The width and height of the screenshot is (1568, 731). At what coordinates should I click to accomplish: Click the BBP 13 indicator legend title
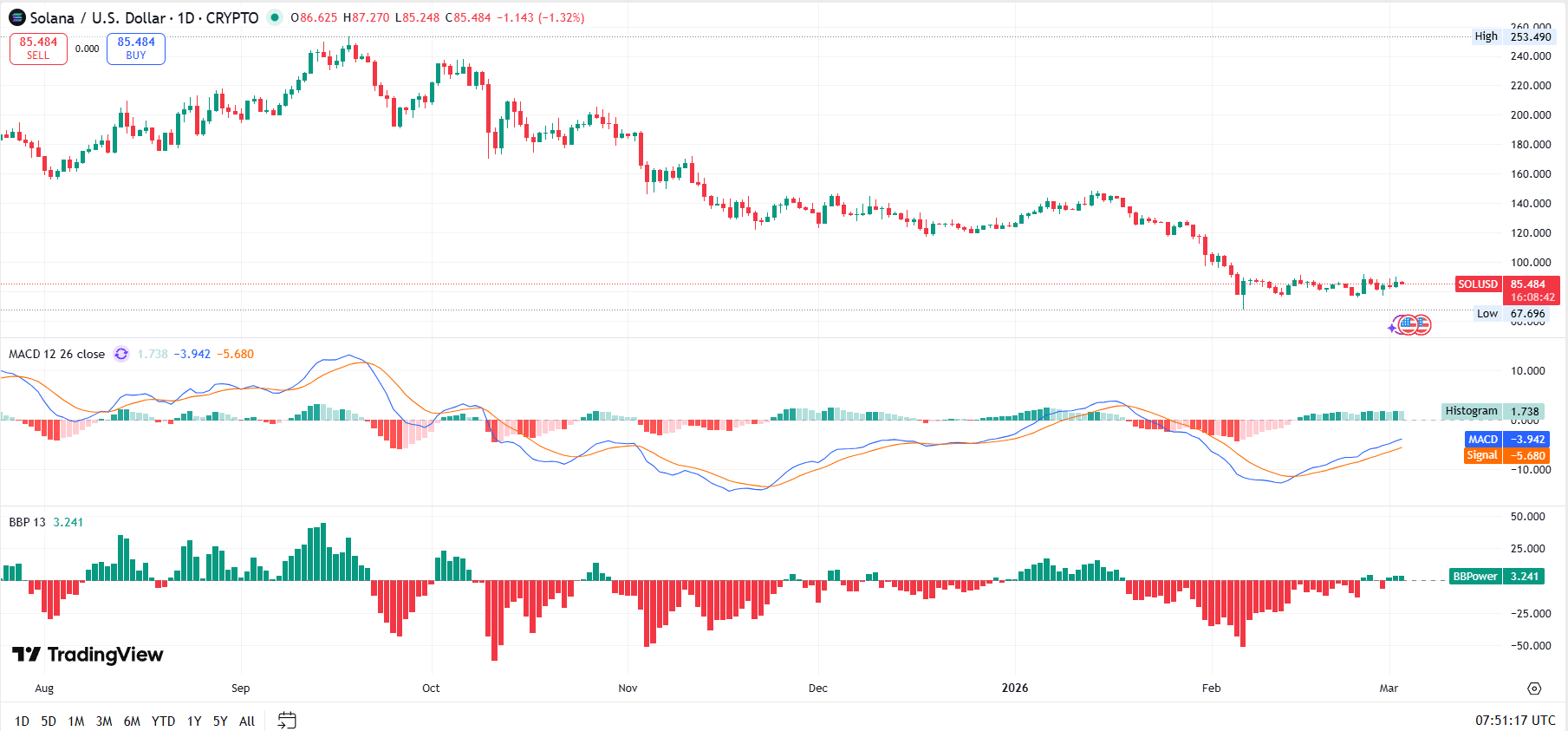(x=27, y=522)
